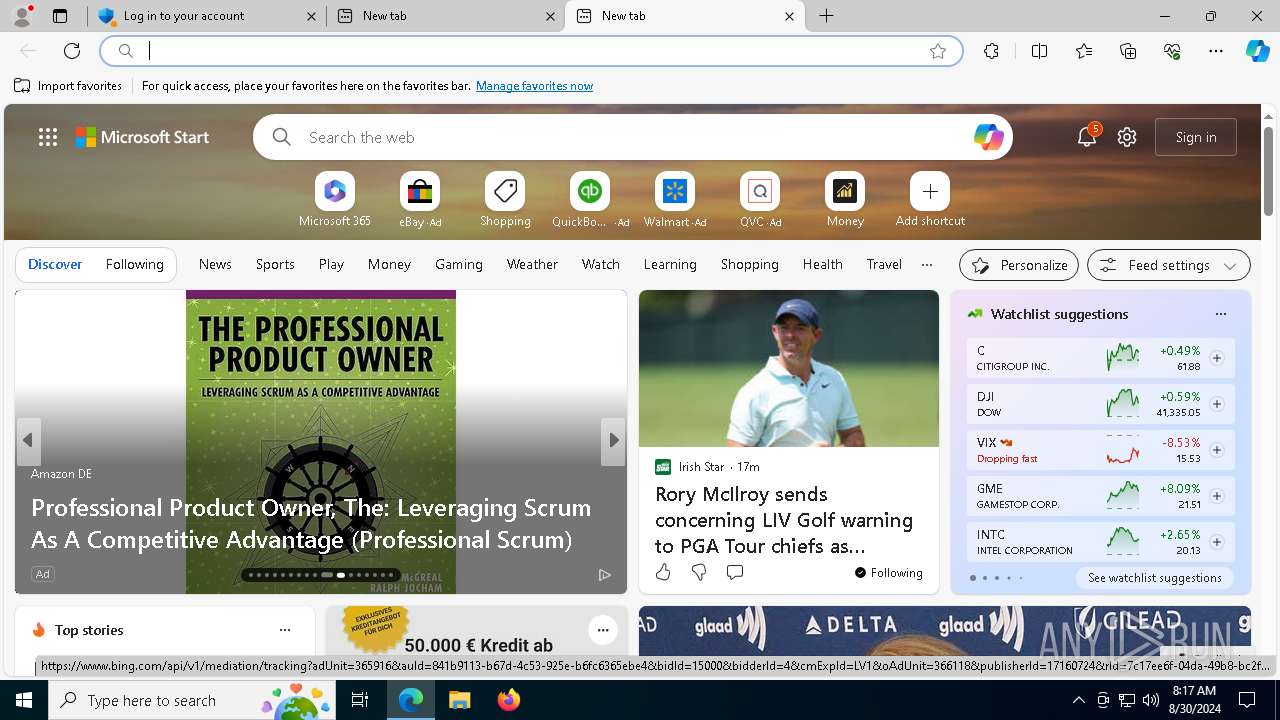Screen dimensions: 1280x720
Task: Open Kredit ad card options menu
Action: 602,630
